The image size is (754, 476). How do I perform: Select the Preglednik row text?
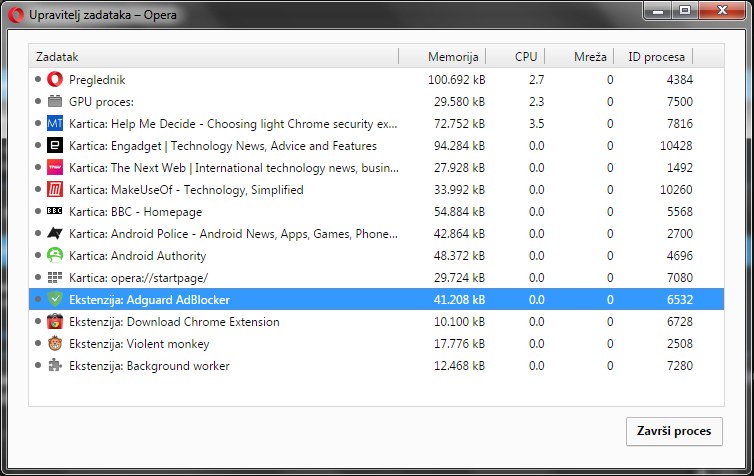pos(97,80)
